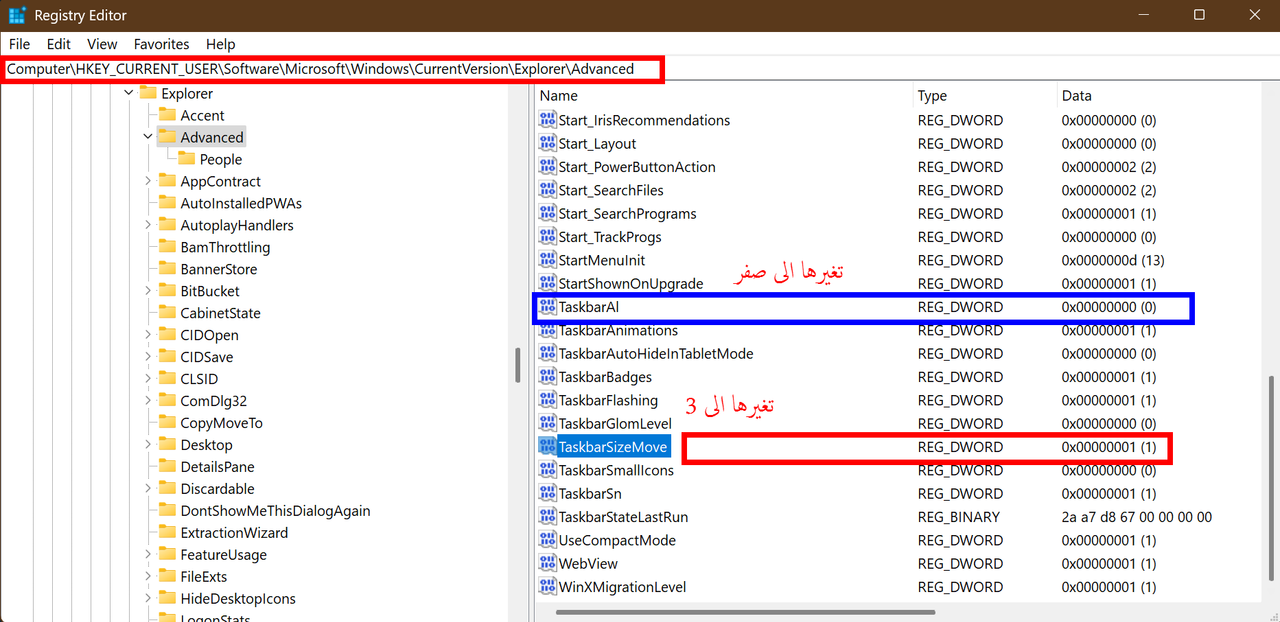
Task: Expand the ComDlg32 tree node
Action: coord(148,401)
